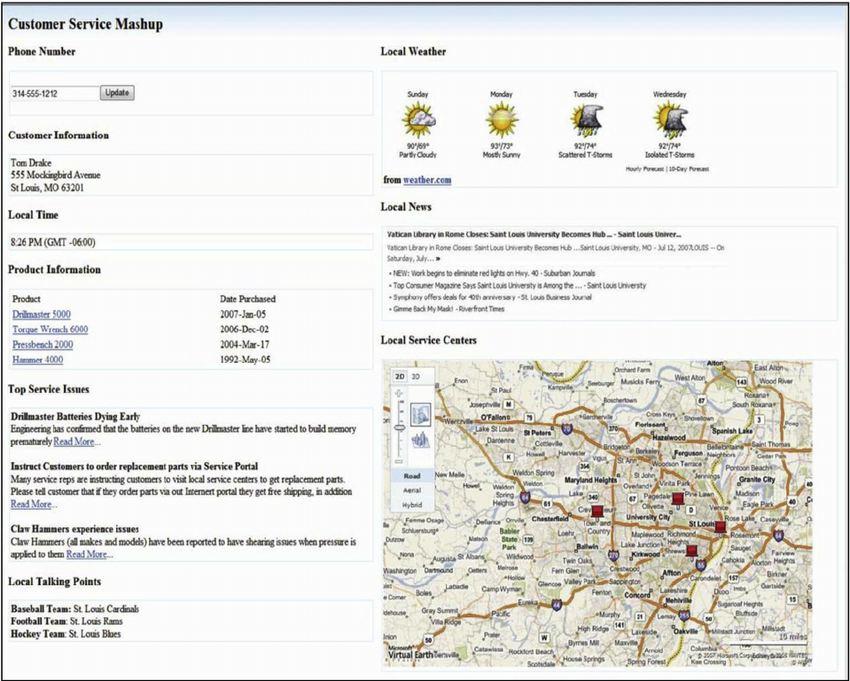Select the red pin at St Louis downtown

coord(720,526)
